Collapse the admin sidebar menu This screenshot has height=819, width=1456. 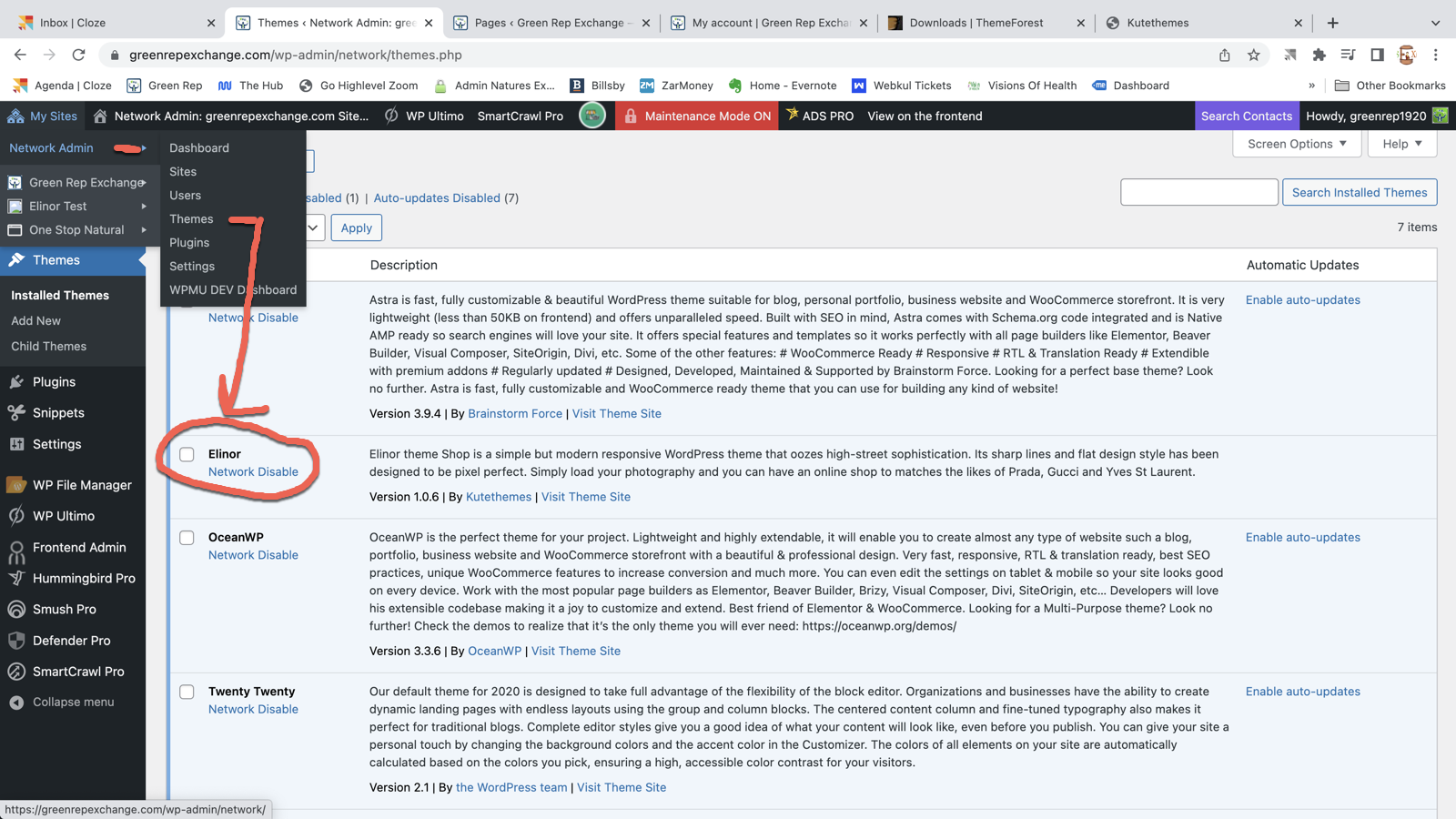tap(73, 702)
